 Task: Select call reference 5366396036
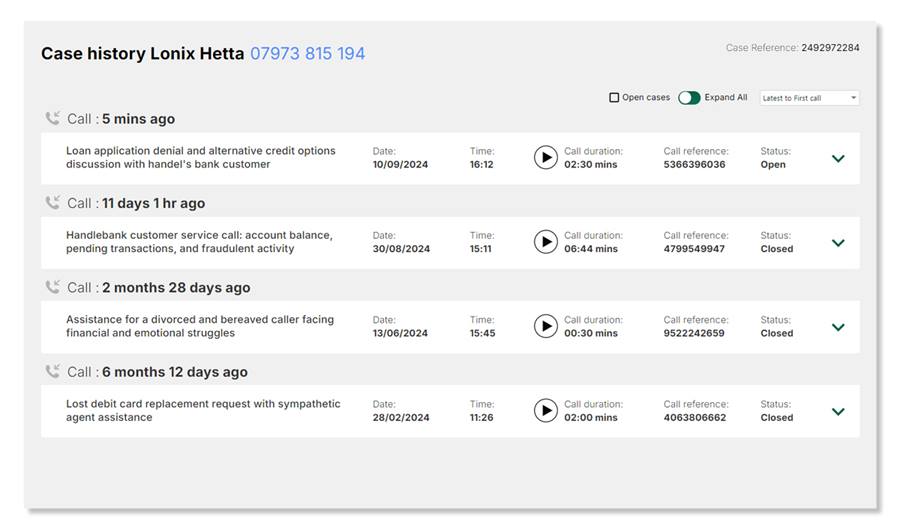pos(694,165)
